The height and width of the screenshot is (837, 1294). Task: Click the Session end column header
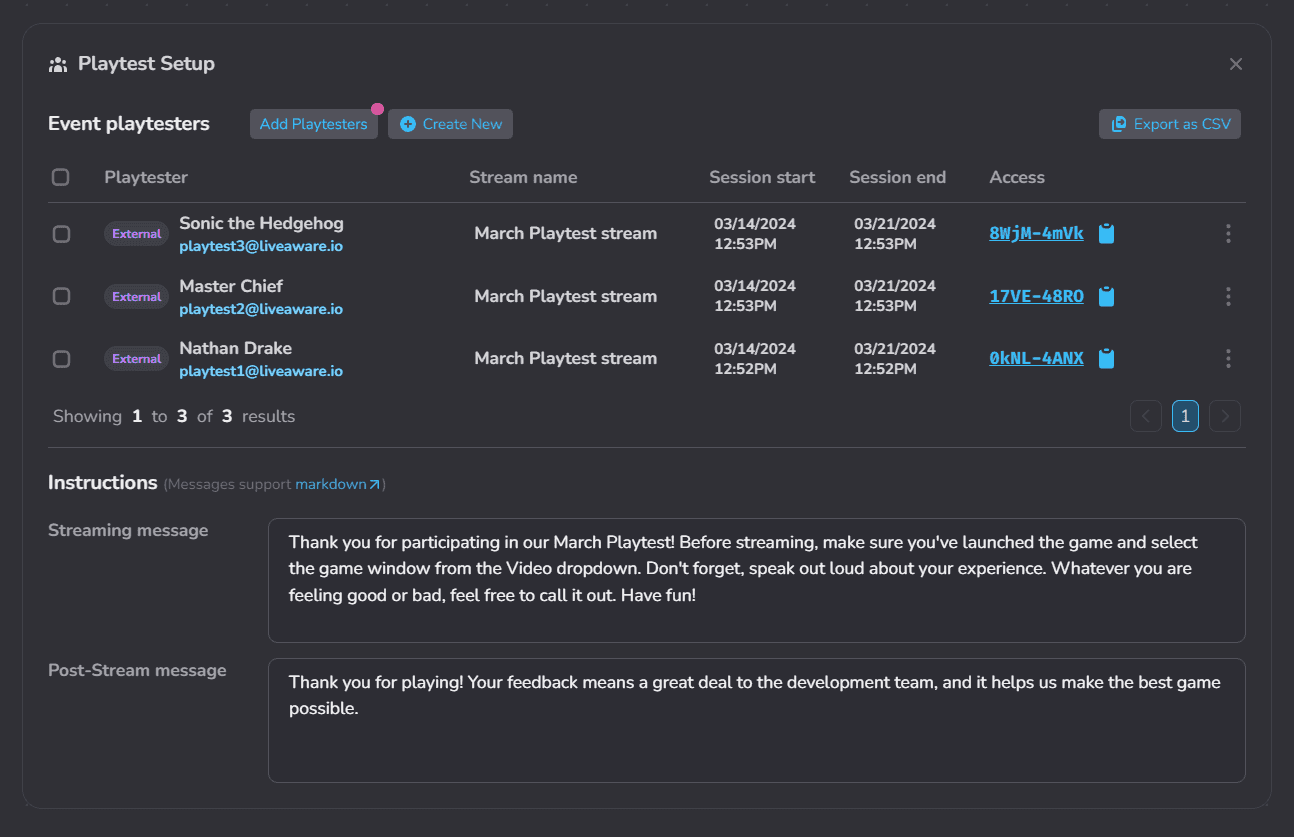[897, 177]
